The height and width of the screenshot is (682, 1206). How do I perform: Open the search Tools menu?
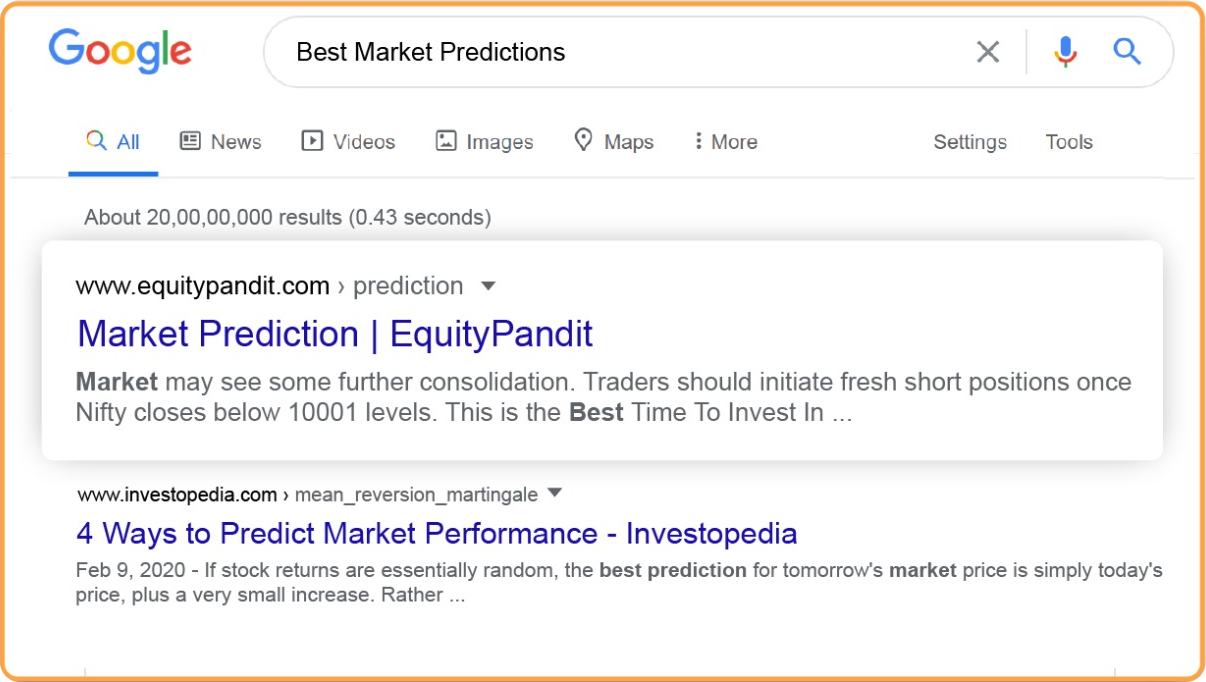click(x=1069, y=142)
